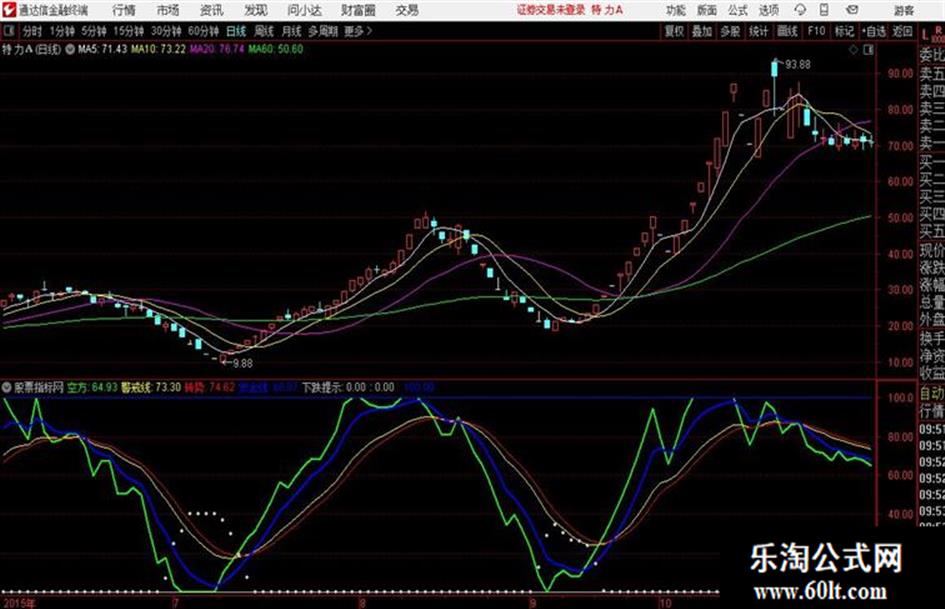945x609 pixels.
Task: Open the 资讯 menu
Action: [211, 10]
